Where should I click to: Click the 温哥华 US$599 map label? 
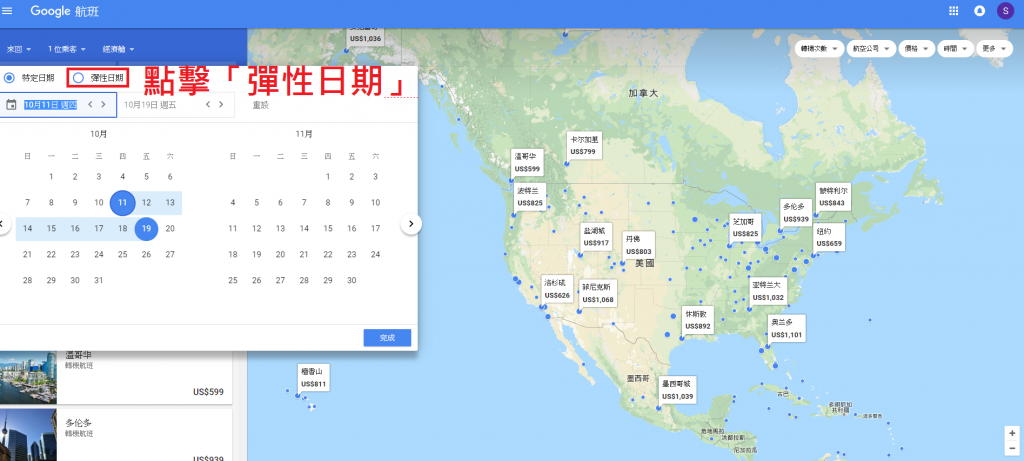pyautogui.click(x=527, y=163)
